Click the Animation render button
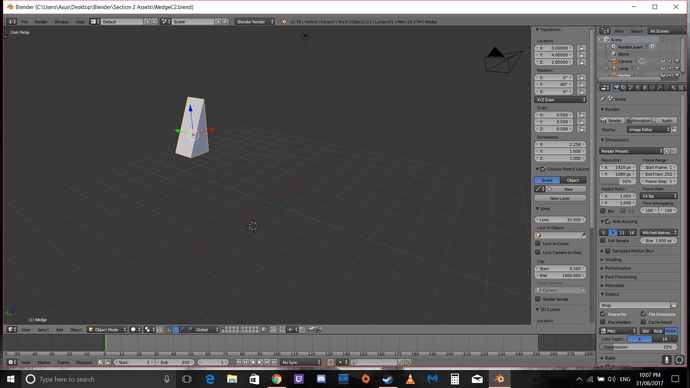Viewport: 690px width, 388px height. click(x=639, y=120)
